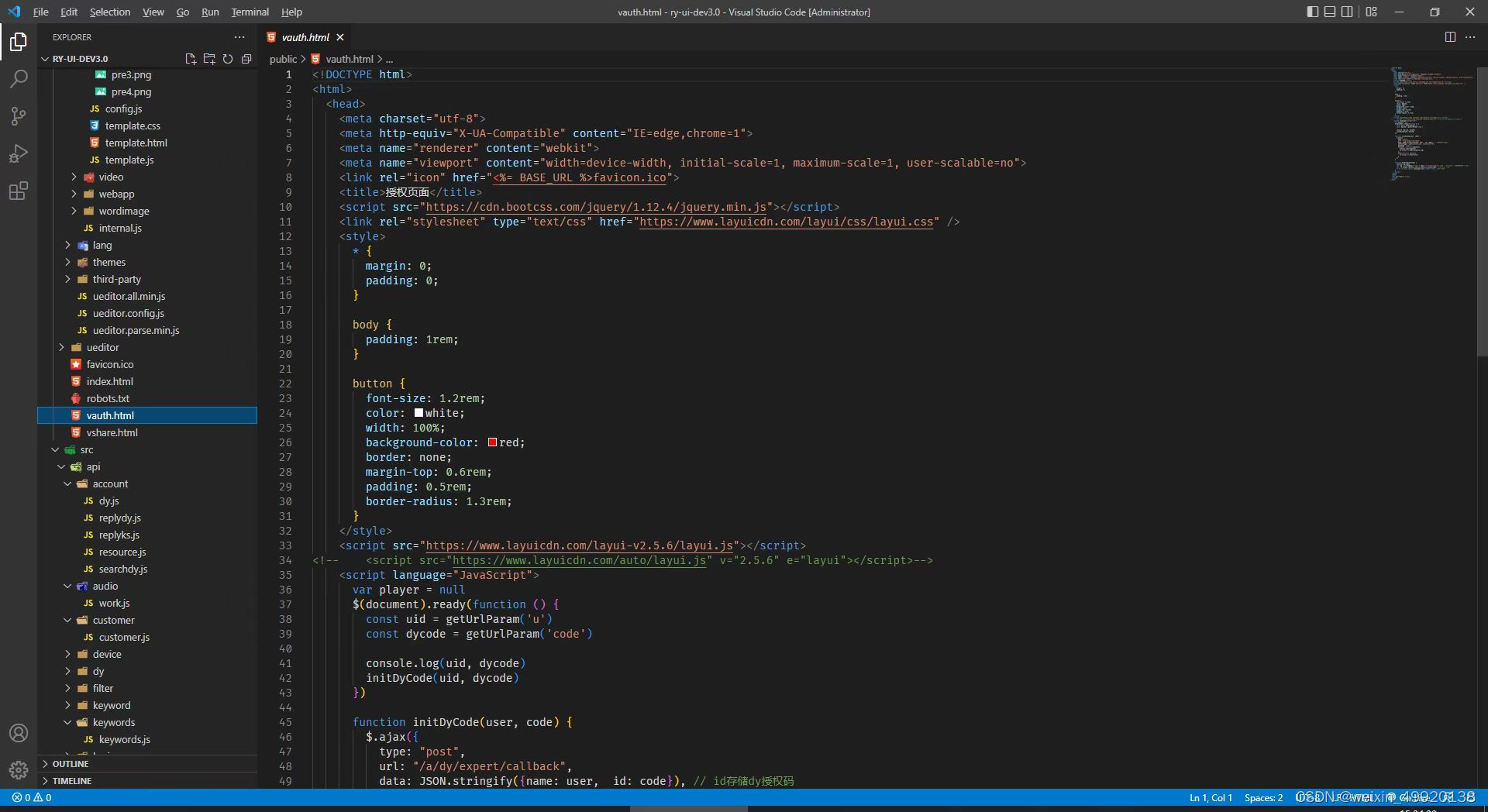Toggle the bottom panel layout button
Image resolution: width=1488 pixels, height=812 pixels.
[1330, 12]
